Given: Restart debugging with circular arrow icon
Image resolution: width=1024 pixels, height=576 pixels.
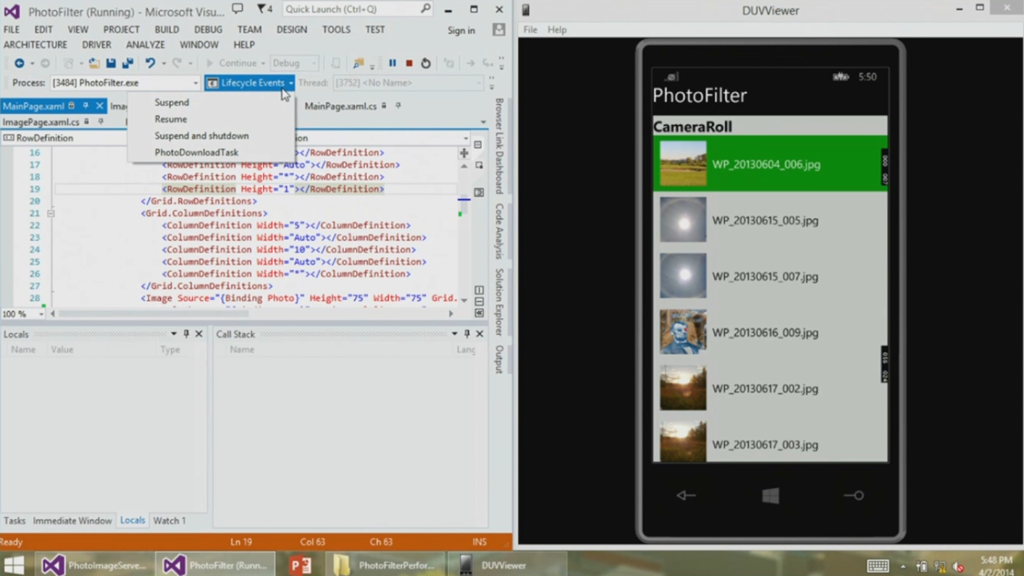Looking at the screenshot, I should [426, 63].
